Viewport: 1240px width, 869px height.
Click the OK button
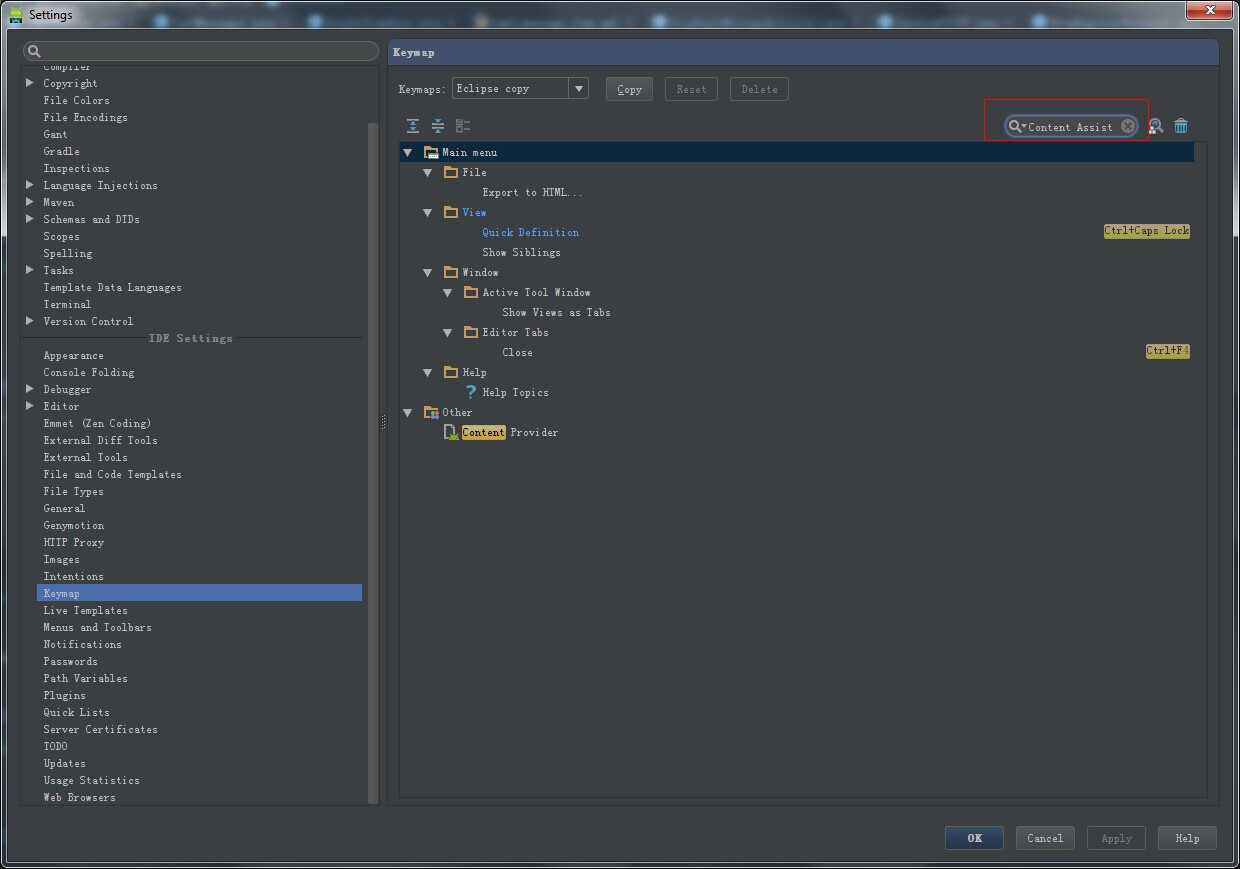point(974,838)
